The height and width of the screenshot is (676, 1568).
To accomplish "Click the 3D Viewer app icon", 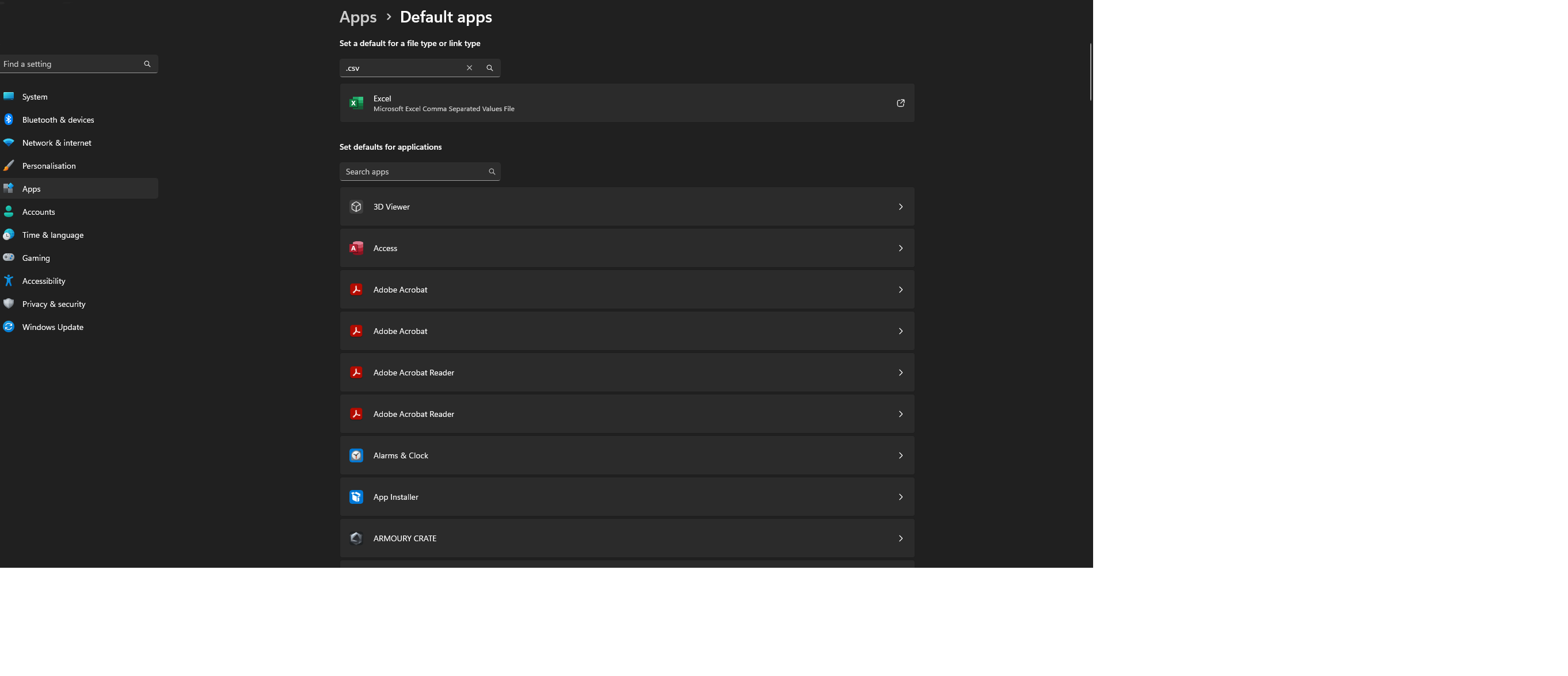I will (x=356, y=207).
